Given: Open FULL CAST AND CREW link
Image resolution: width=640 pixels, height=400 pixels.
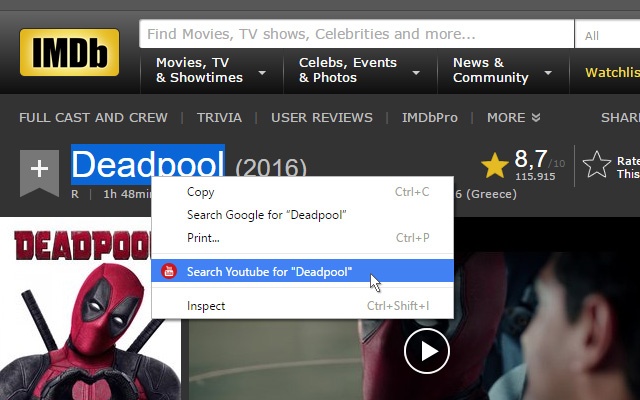Looking at the screenshot, I should tap(93, 118).
